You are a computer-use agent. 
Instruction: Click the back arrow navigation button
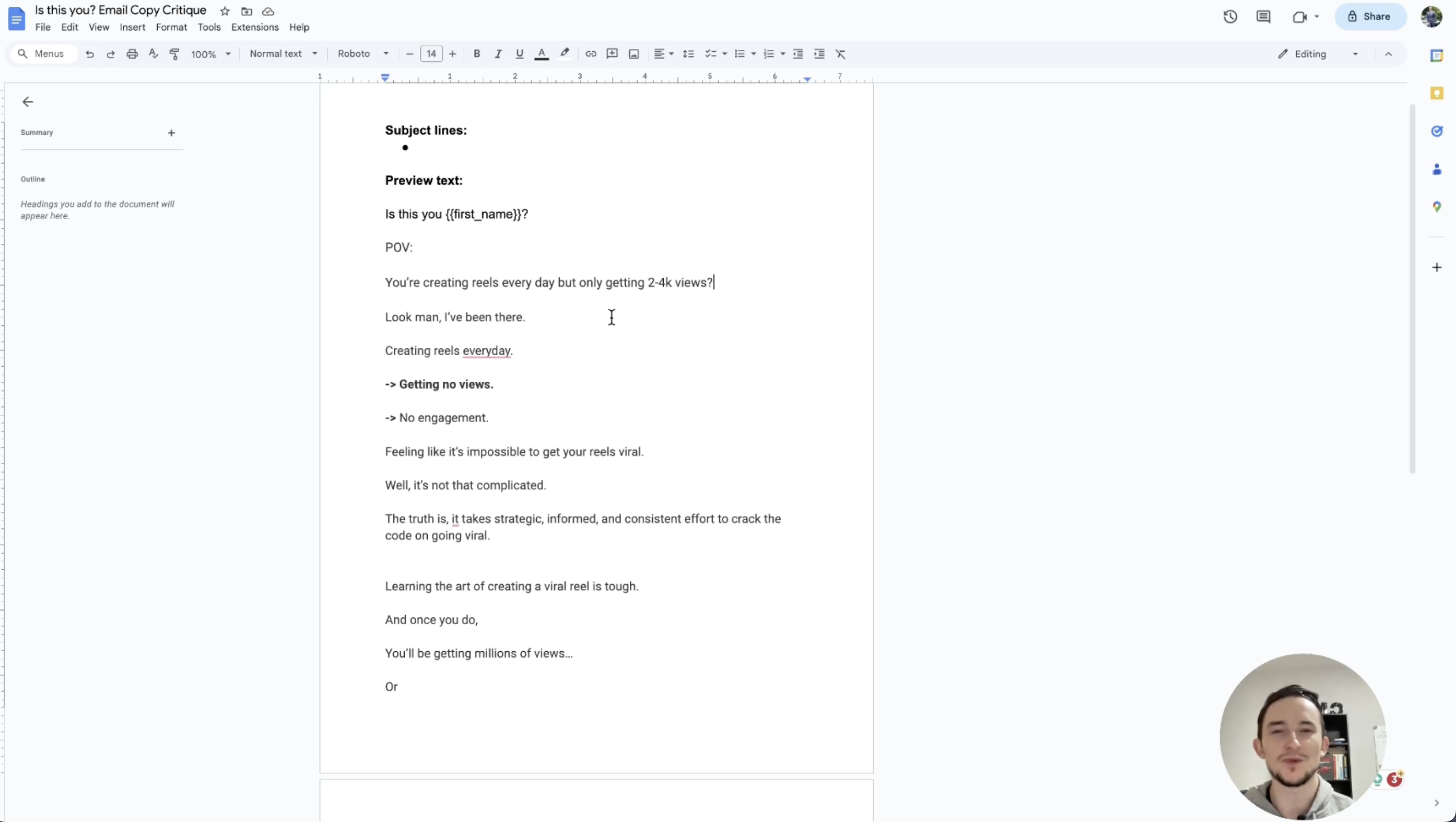point(27,101)
